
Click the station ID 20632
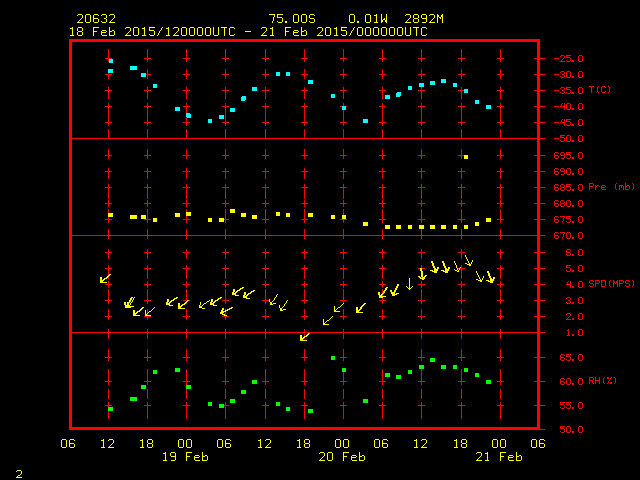[x=96, y=19]
